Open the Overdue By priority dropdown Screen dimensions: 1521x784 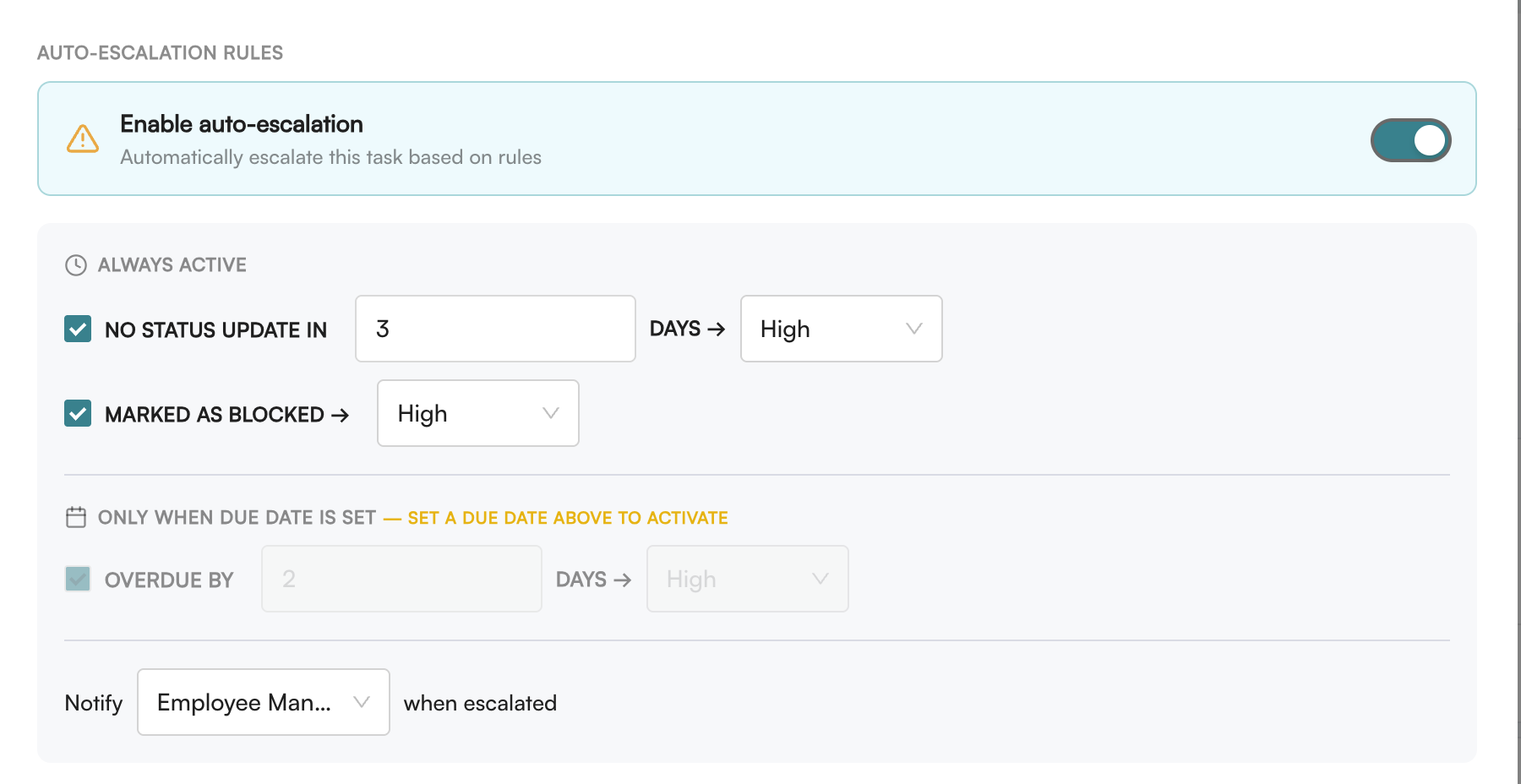(x=747, y=579)
